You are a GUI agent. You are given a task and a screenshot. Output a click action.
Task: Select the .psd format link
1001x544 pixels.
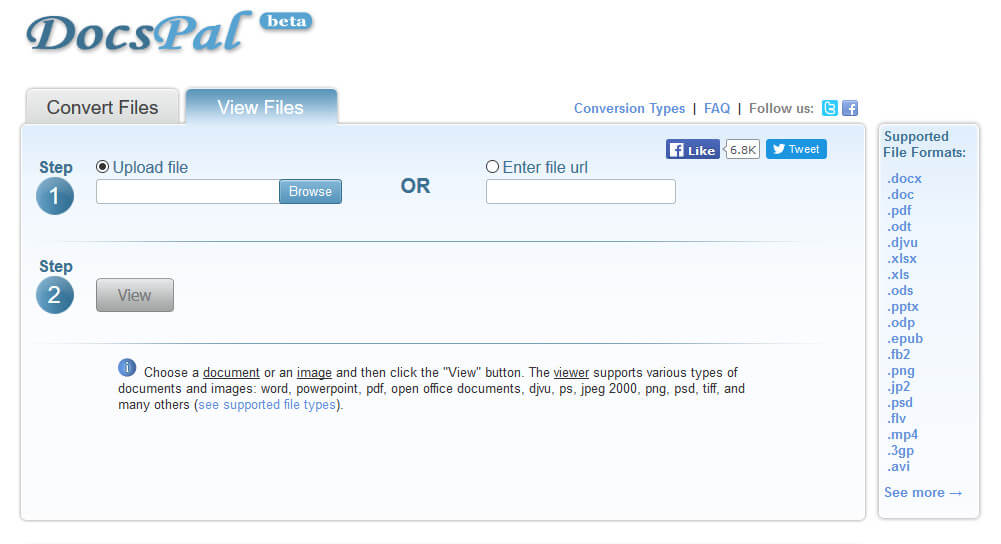point(899,402)
